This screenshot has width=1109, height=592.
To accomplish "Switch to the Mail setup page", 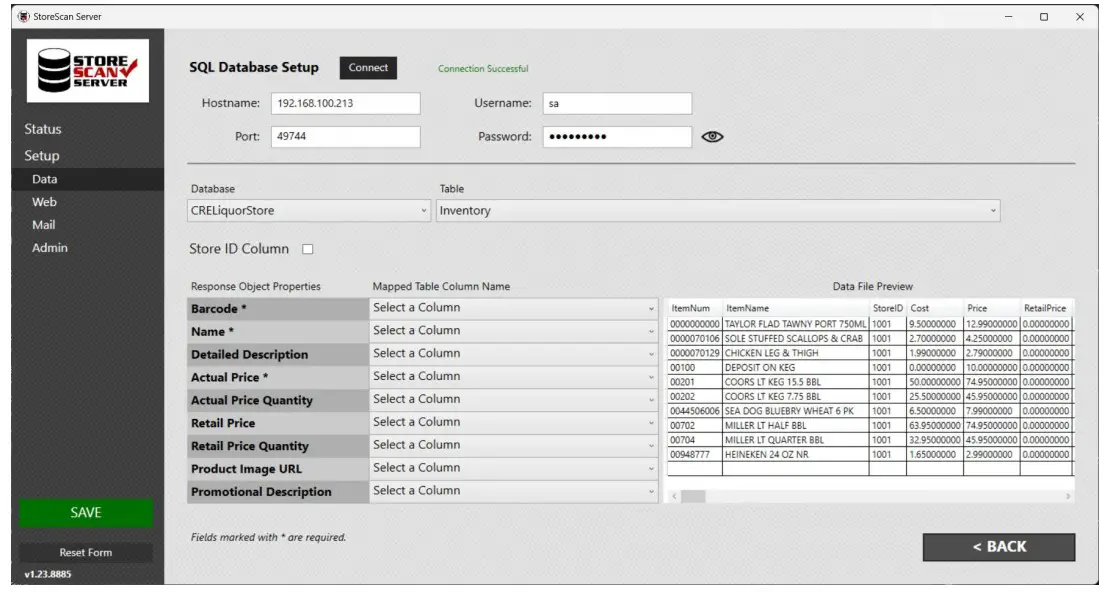I will pyautogui.click(x=43, y=225).
